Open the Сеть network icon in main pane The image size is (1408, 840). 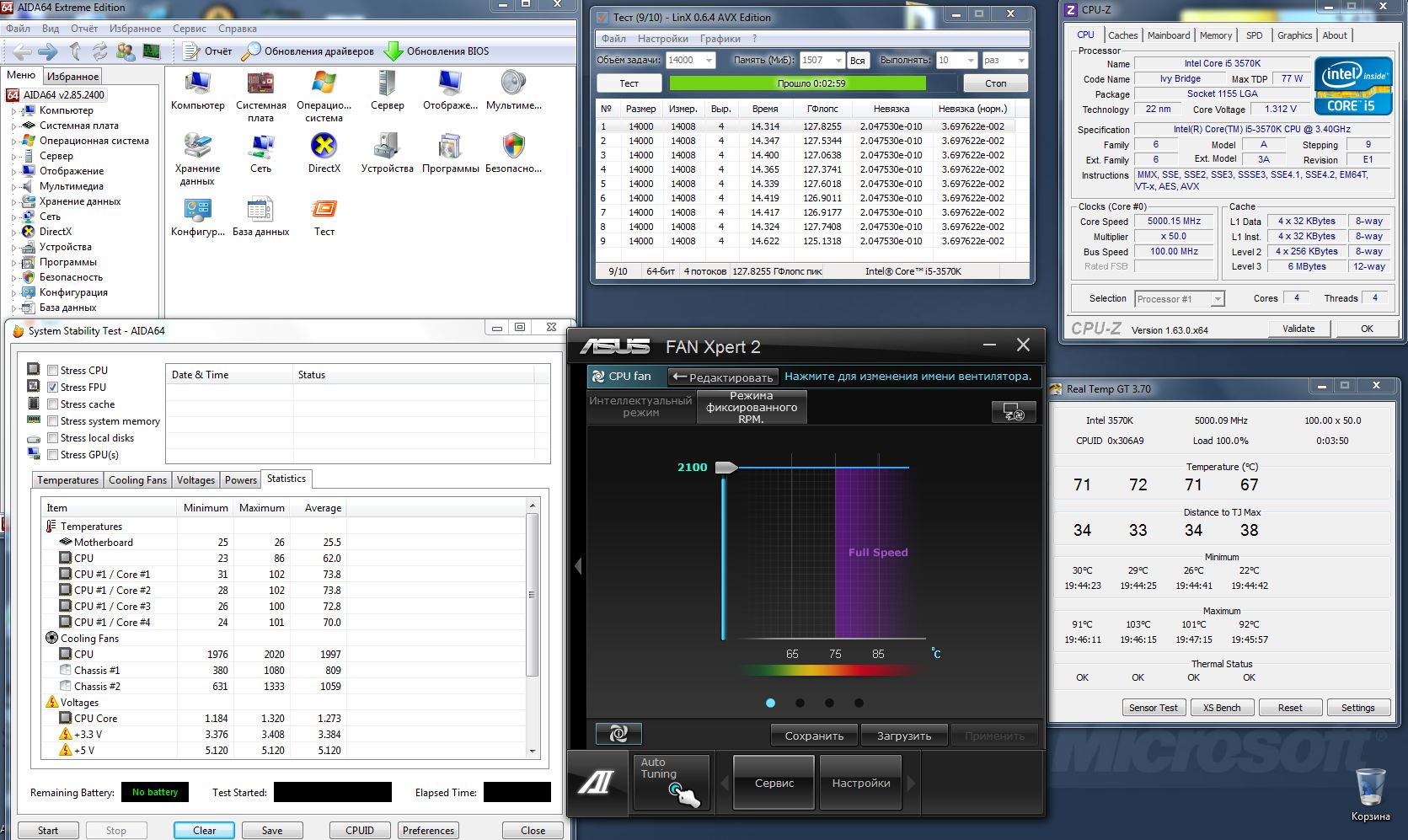point(261,153)
